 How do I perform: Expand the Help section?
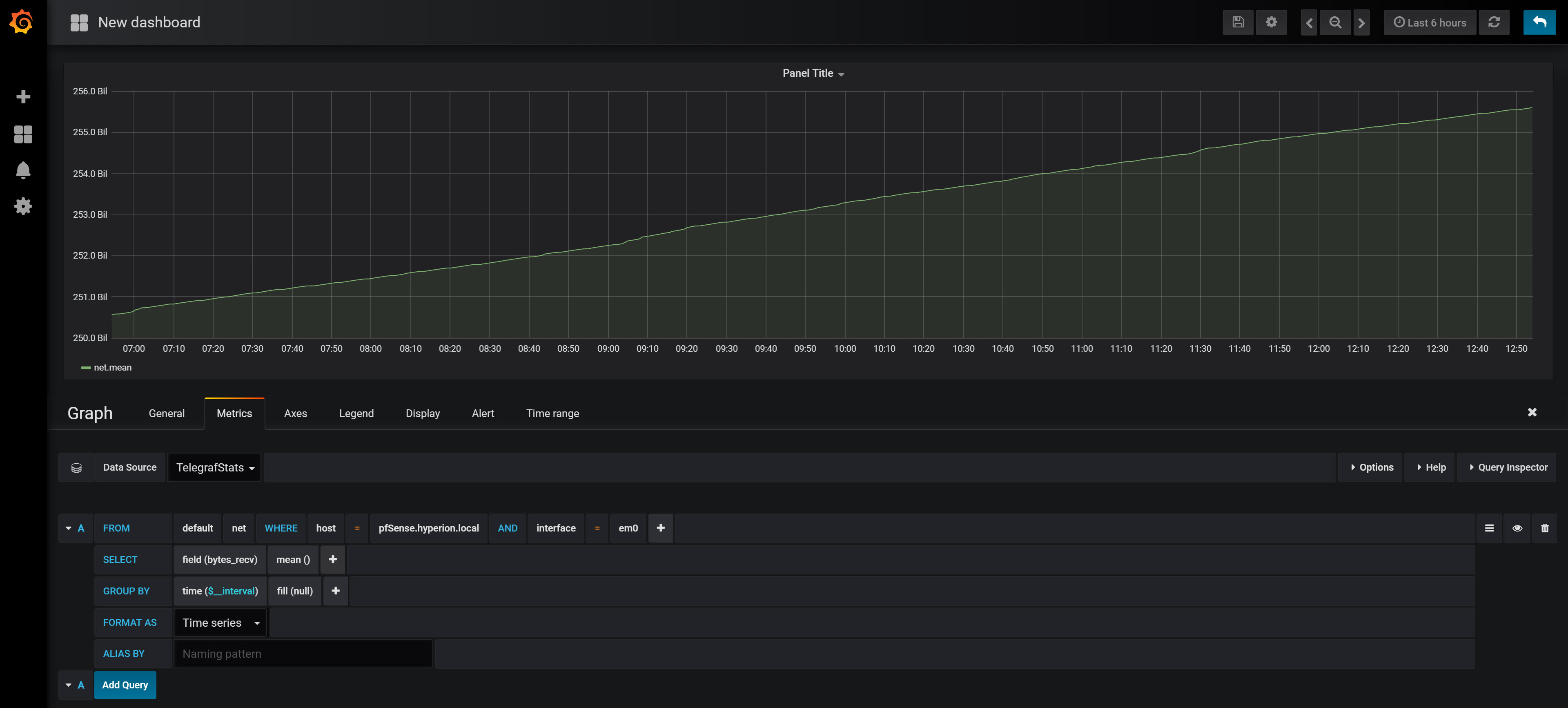coord(1429,467)
